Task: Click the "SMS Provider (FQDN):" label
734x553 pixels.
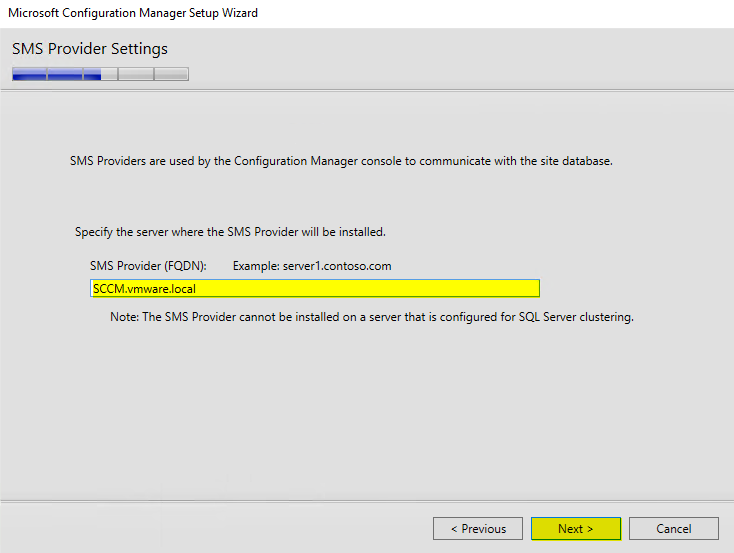Action: coord(148,266)
